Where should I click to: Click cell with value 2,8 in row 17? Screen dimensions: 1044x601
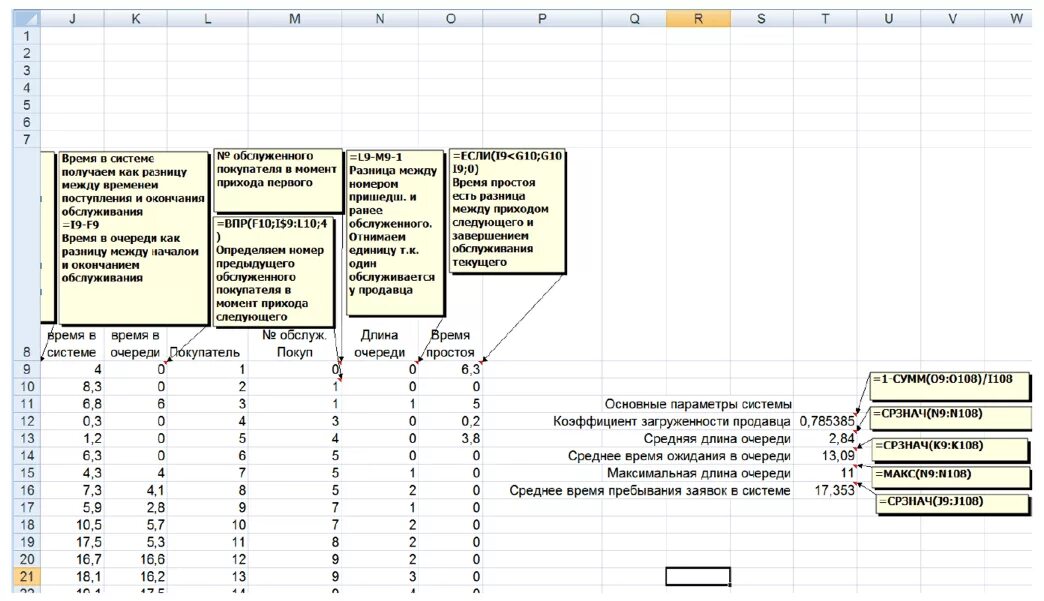pos(136,508)
